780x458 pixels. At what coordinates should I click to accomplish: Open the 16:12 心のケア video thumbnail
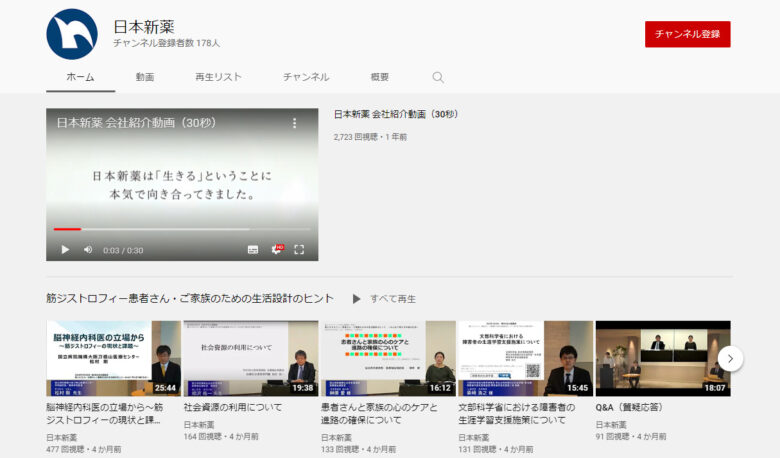pos(388,359)
